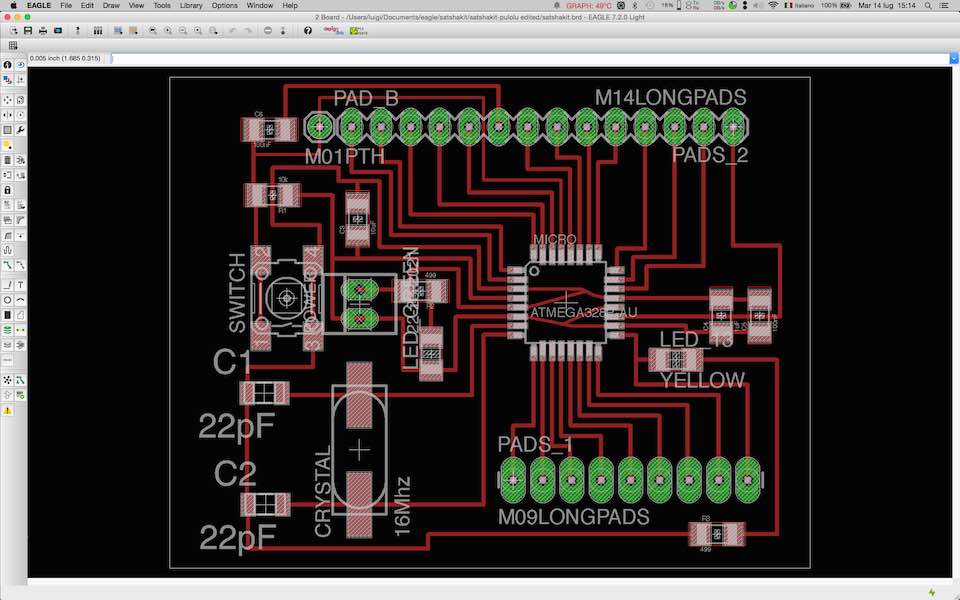This screenshot has height=600, width=960.
Task: Run a script via the Script icon
Action: [118, 31]
